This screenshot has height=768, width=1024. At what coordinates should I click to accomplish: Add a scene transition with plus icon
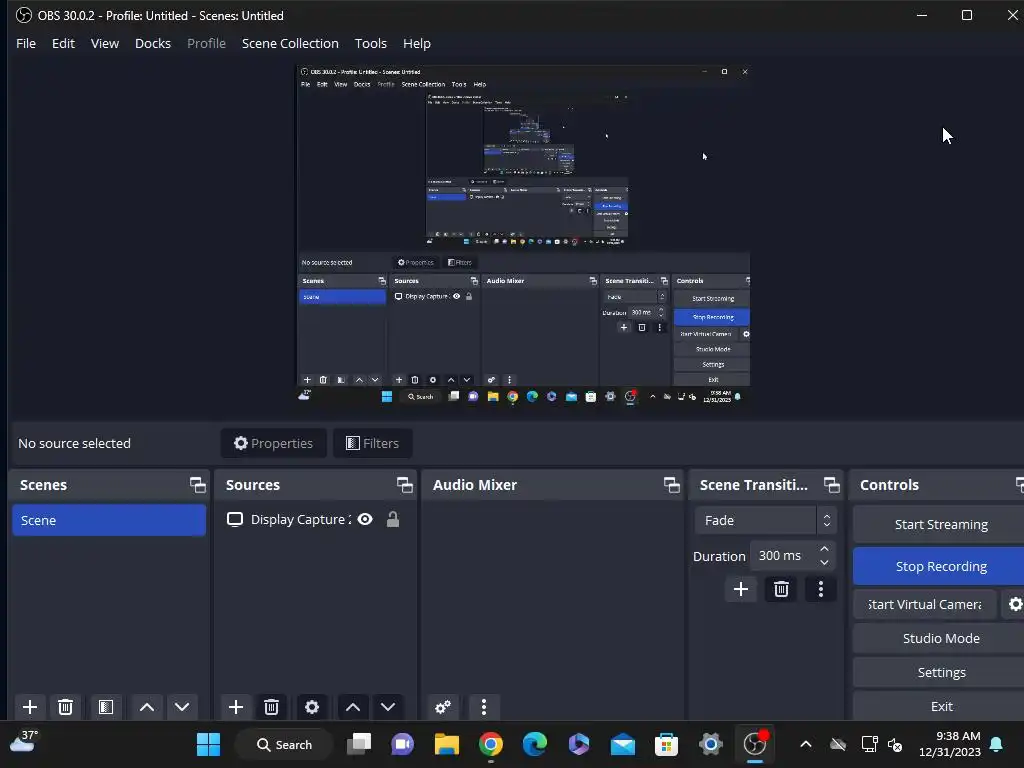741,589
